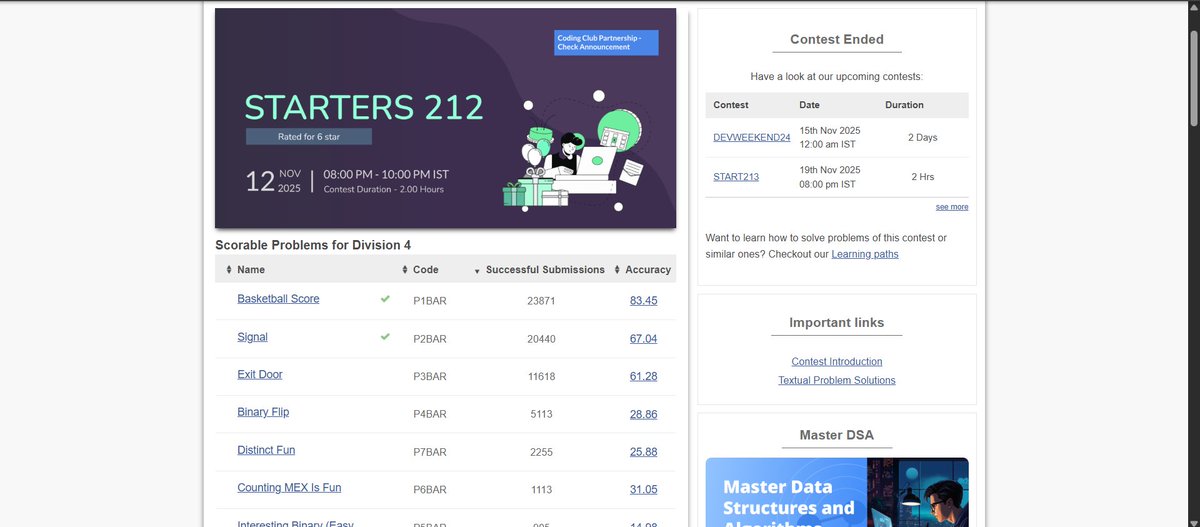Screen dimensions: 1200x527
Task: Select problem code P4BAR
Action: click(x=430, y=413)
